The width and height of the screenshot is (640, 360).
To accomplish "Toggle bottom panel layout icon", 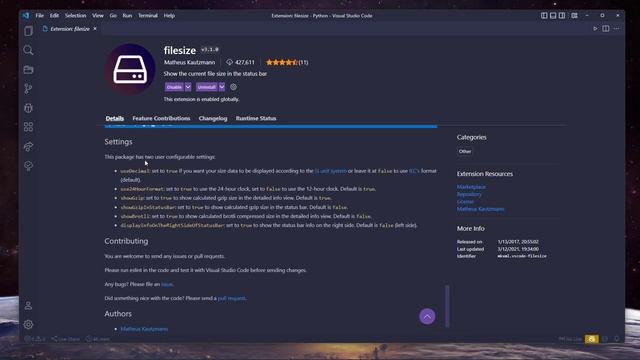I will click(553, 16).
